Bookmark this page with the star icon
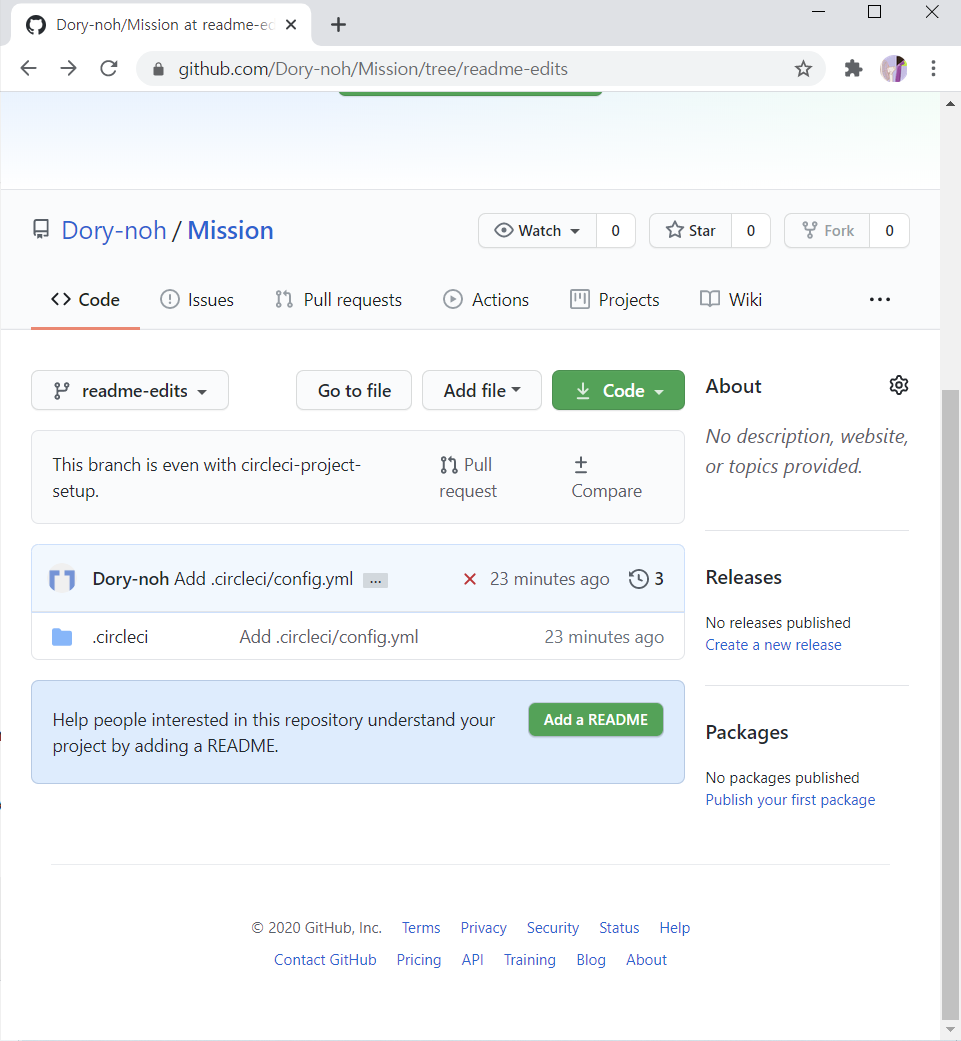Screen dimensions: 961x1041 803,68
